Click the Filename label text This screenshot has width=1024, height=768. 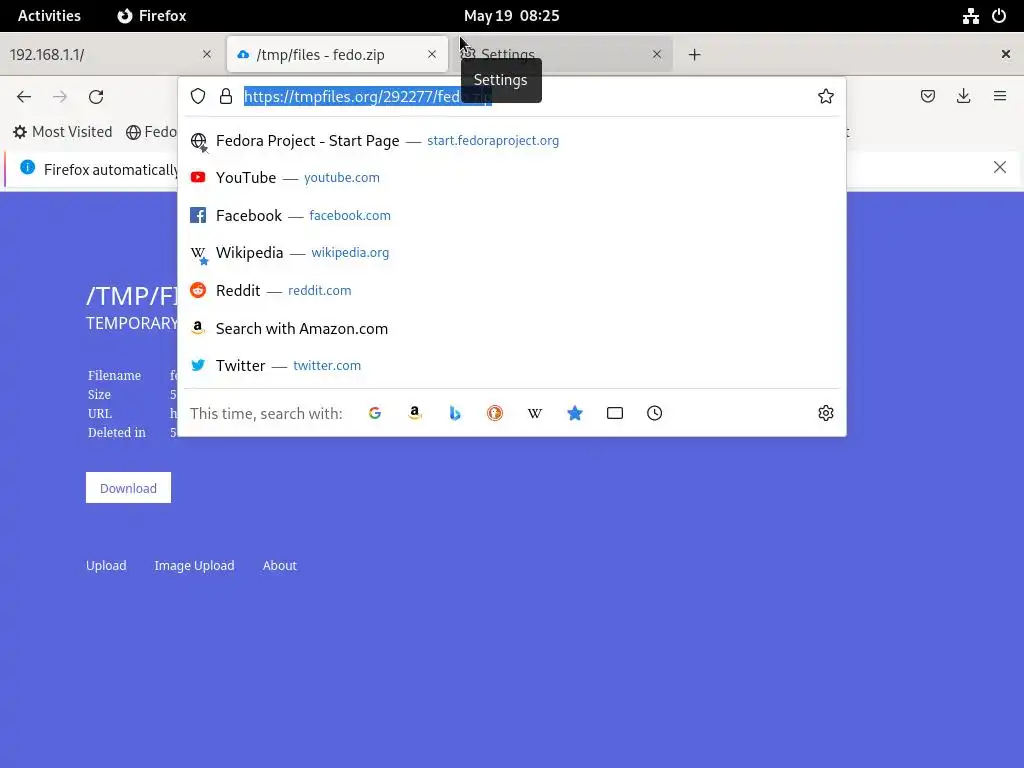[x=114, y=376]
